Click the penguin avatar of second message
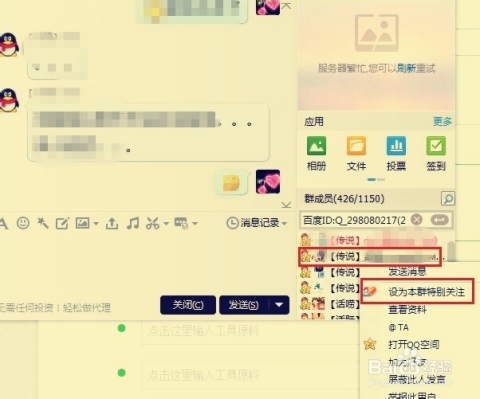This screenshot has height=399, width=480. pos(9,100)
